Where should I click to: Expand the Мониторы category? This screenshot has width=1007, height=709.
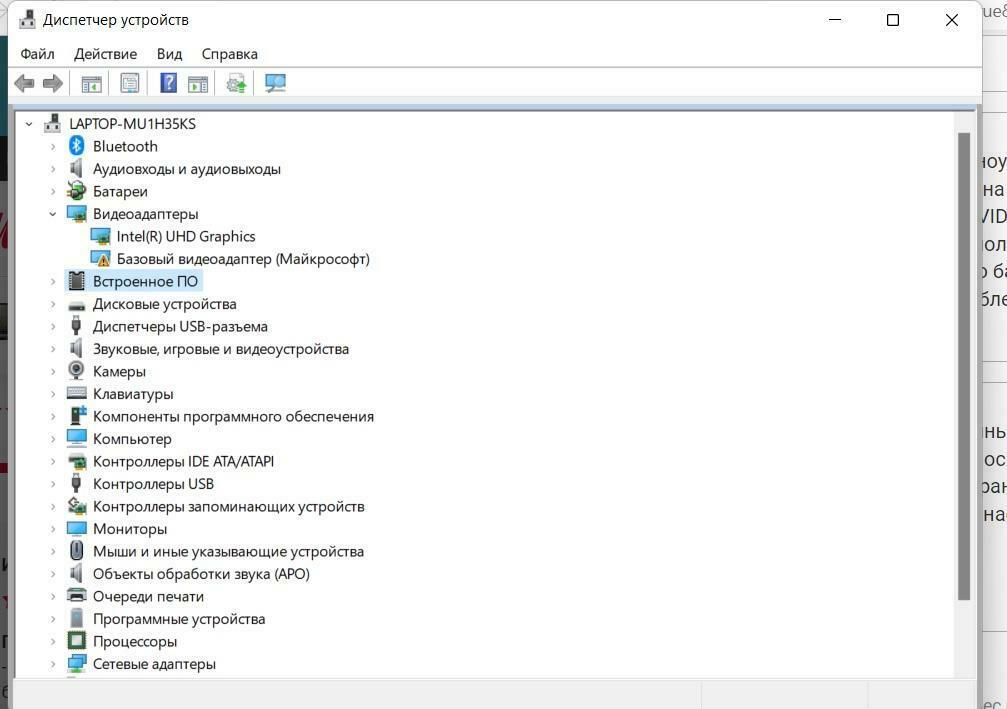pos(53,529)
